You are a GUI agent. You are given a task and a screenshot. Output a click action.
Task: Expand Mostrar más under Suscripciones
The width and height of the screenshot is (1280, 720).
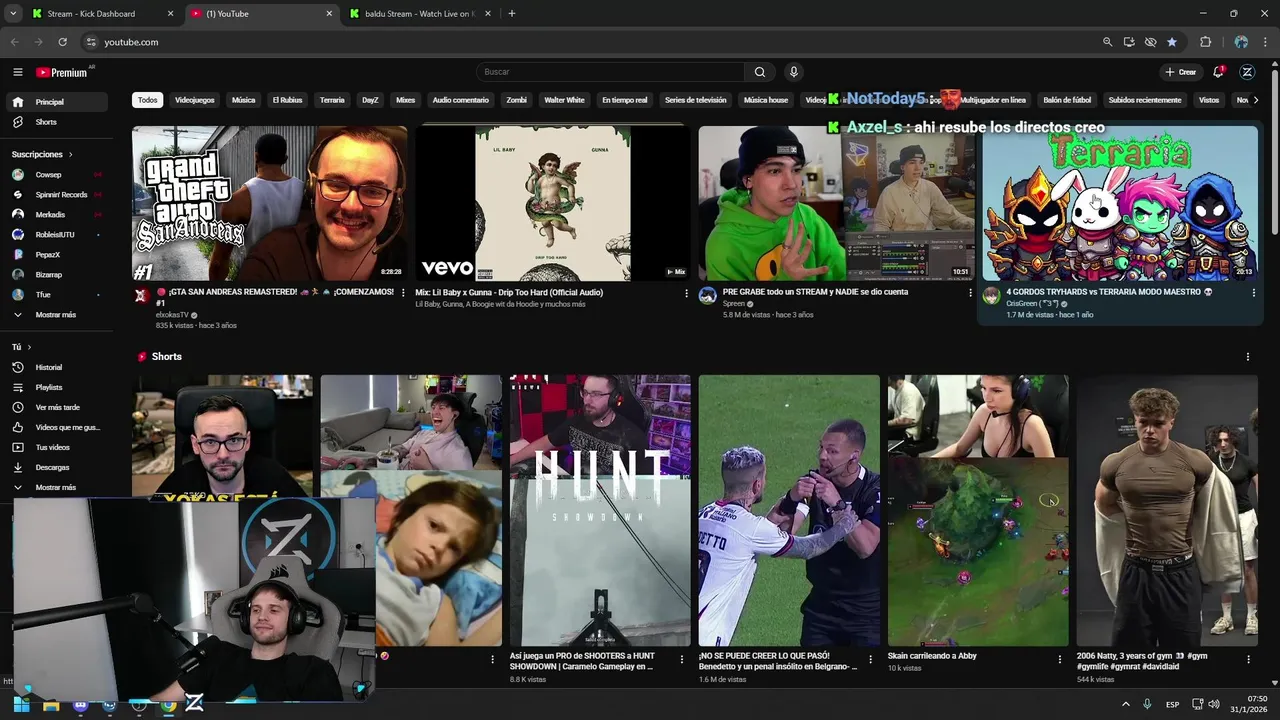[56, 315]
